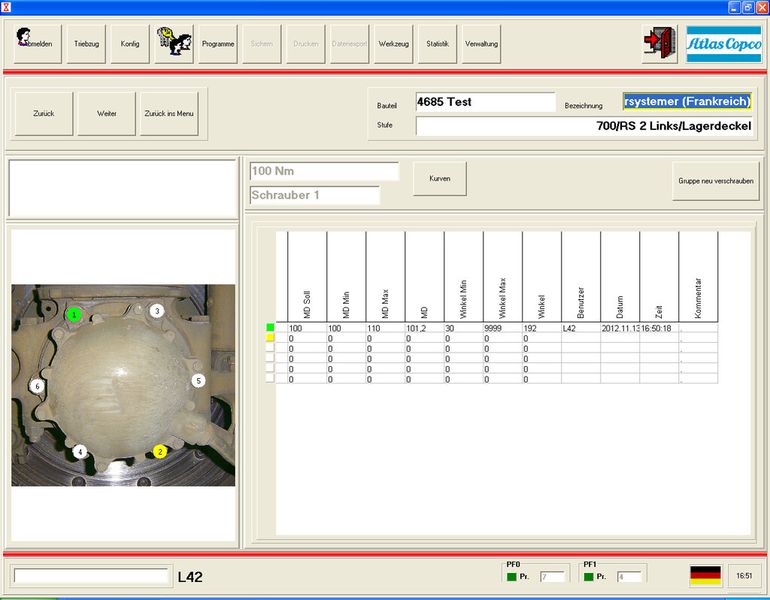Select bolt marker 4 on image
This screenshot has height=600, width=770.
point(80,452)
